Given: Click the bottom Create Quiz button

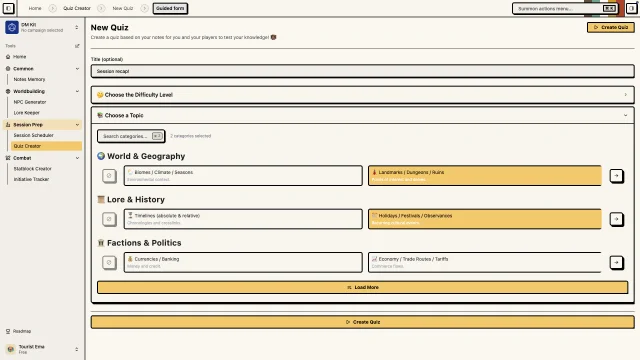Looking at the screenshot, I should (362, 322).
